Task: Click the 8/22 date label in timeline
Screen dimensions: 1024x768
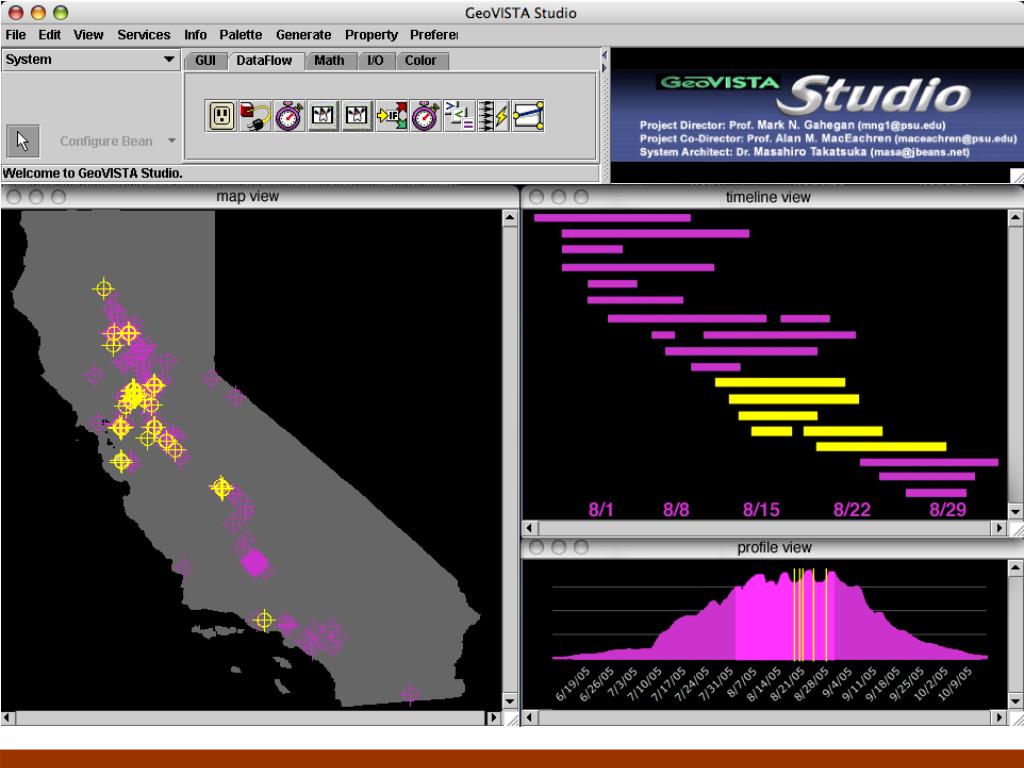Action: (852, 509)
